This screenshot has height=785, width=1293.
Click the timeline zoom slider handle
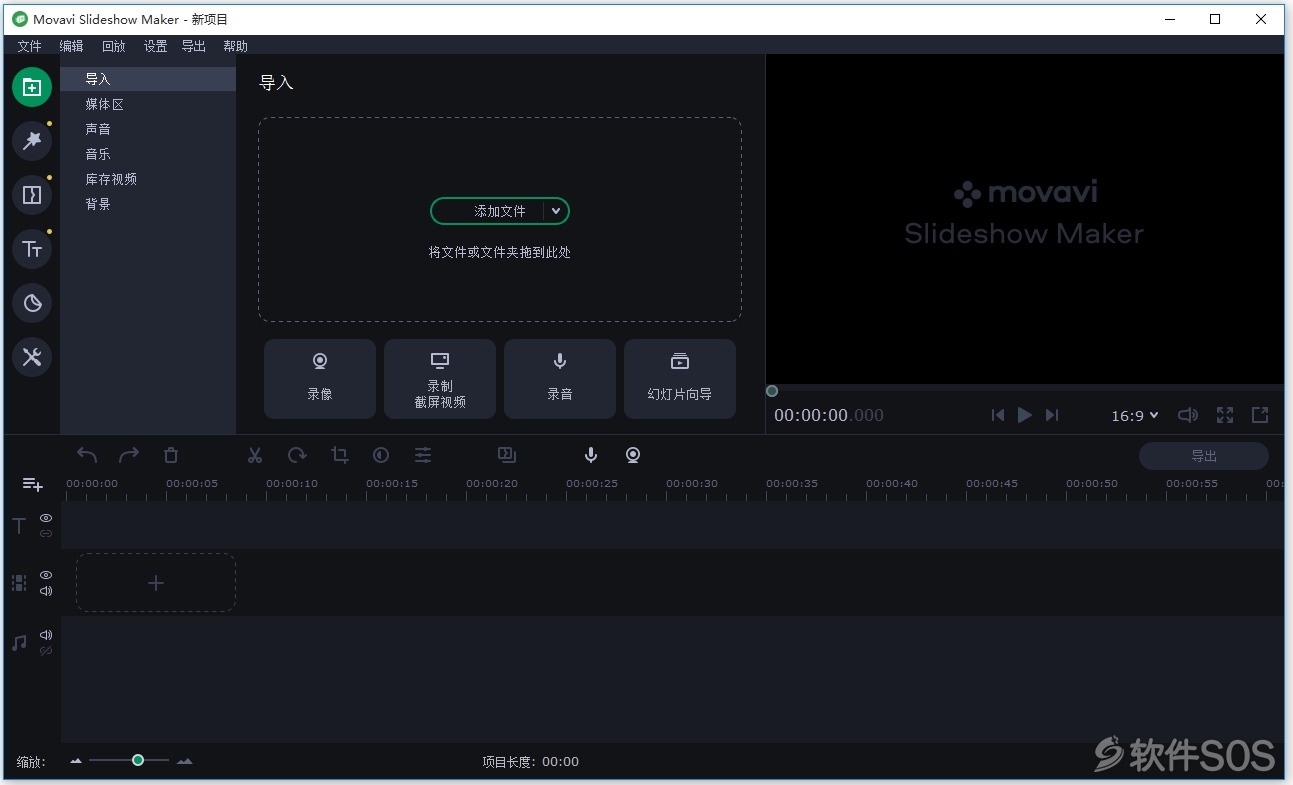coord(138,761)
